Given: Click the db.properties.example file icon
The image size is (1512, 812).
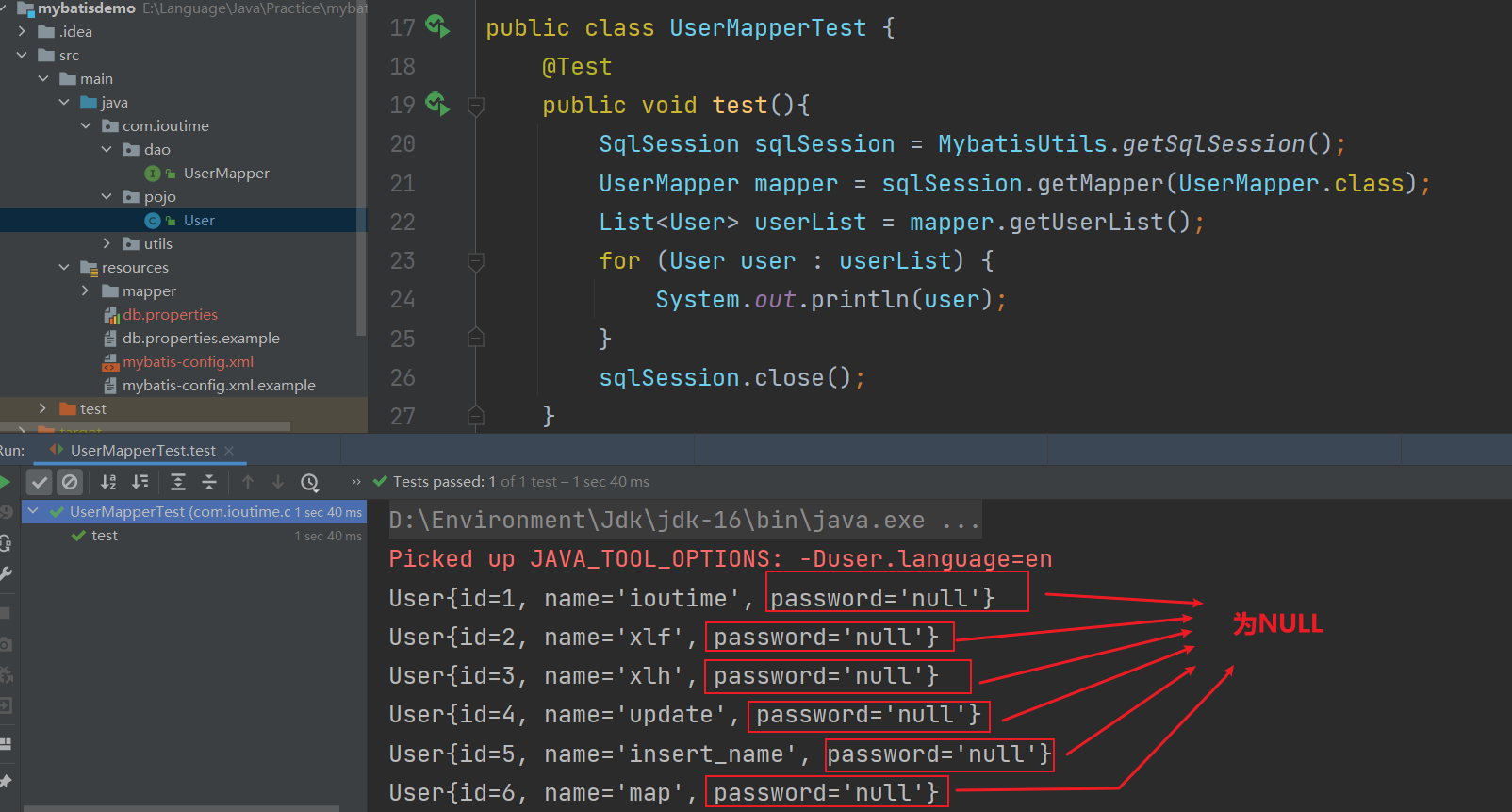Looking at the screenshot, I should (111, 339).
